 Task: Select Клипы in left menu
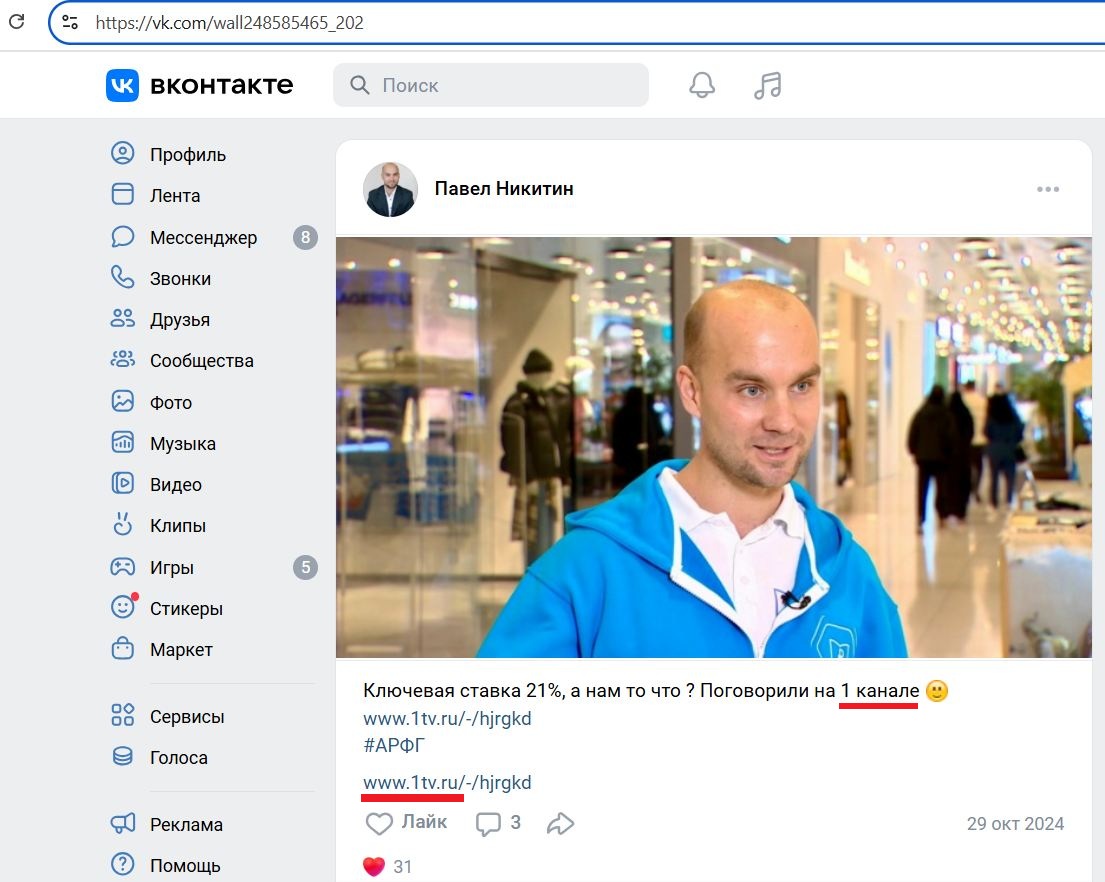177,526
